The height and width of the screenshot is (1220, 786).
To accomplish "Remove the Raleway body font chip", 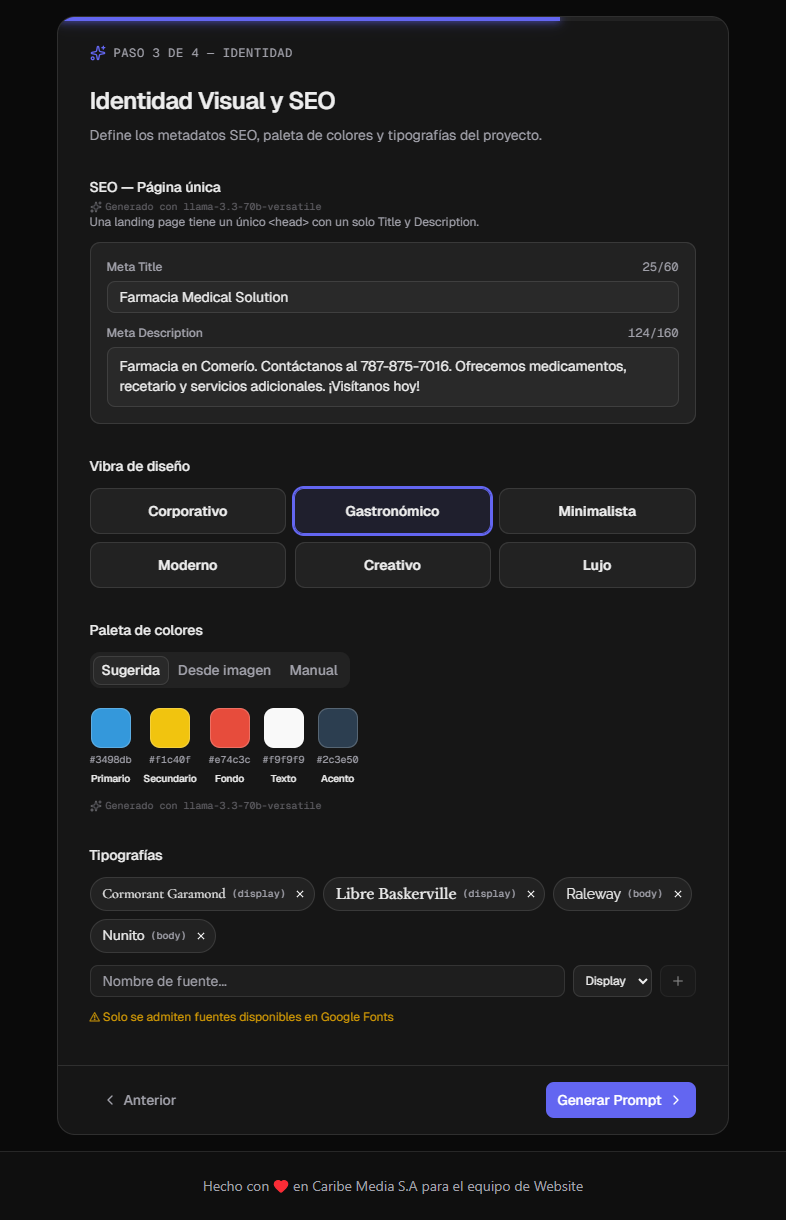I will pyautogui.click(x=678, y=894).
